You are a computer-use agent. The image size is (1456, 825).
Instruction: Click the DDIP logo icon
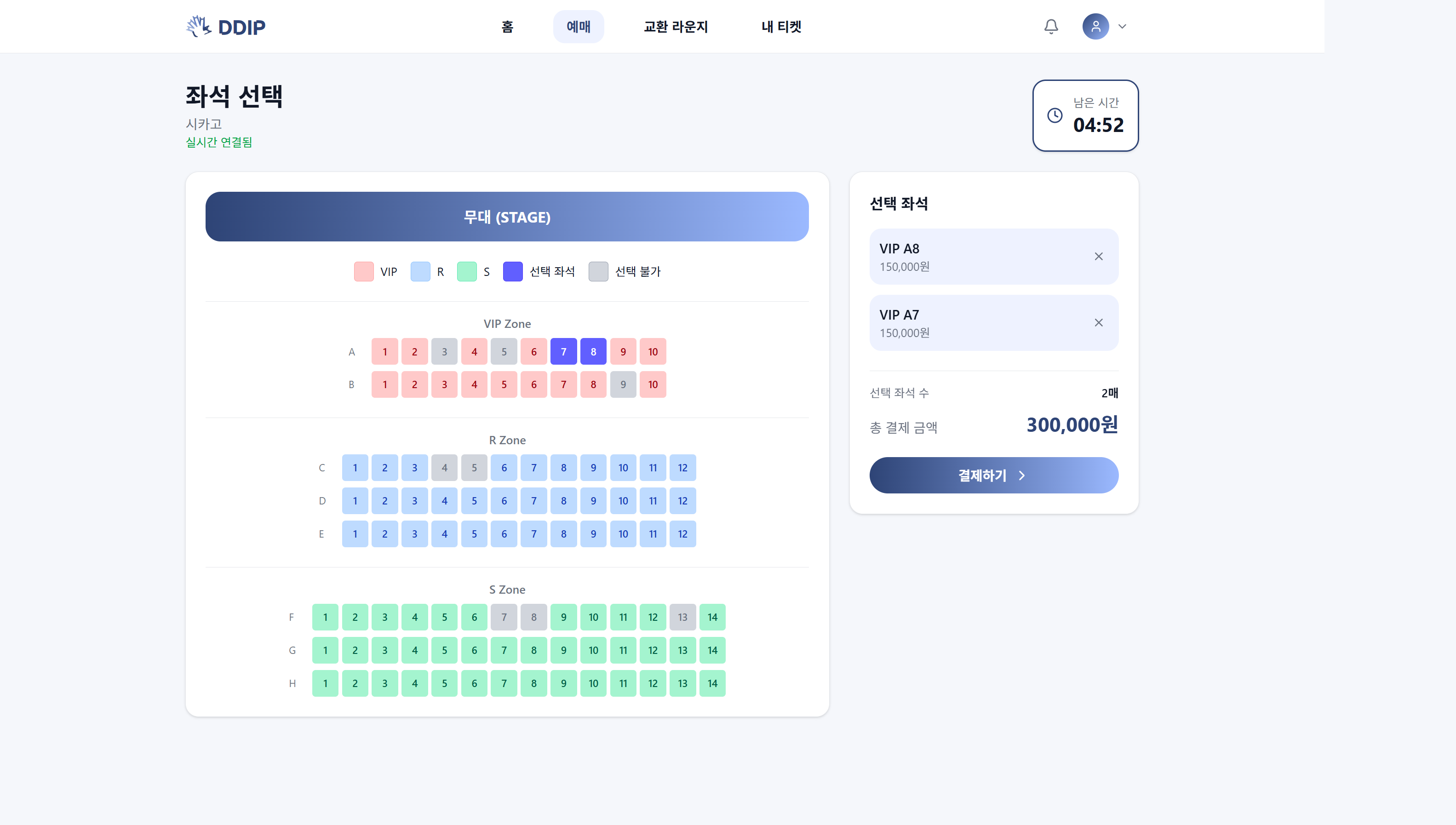tap(197, 25)
